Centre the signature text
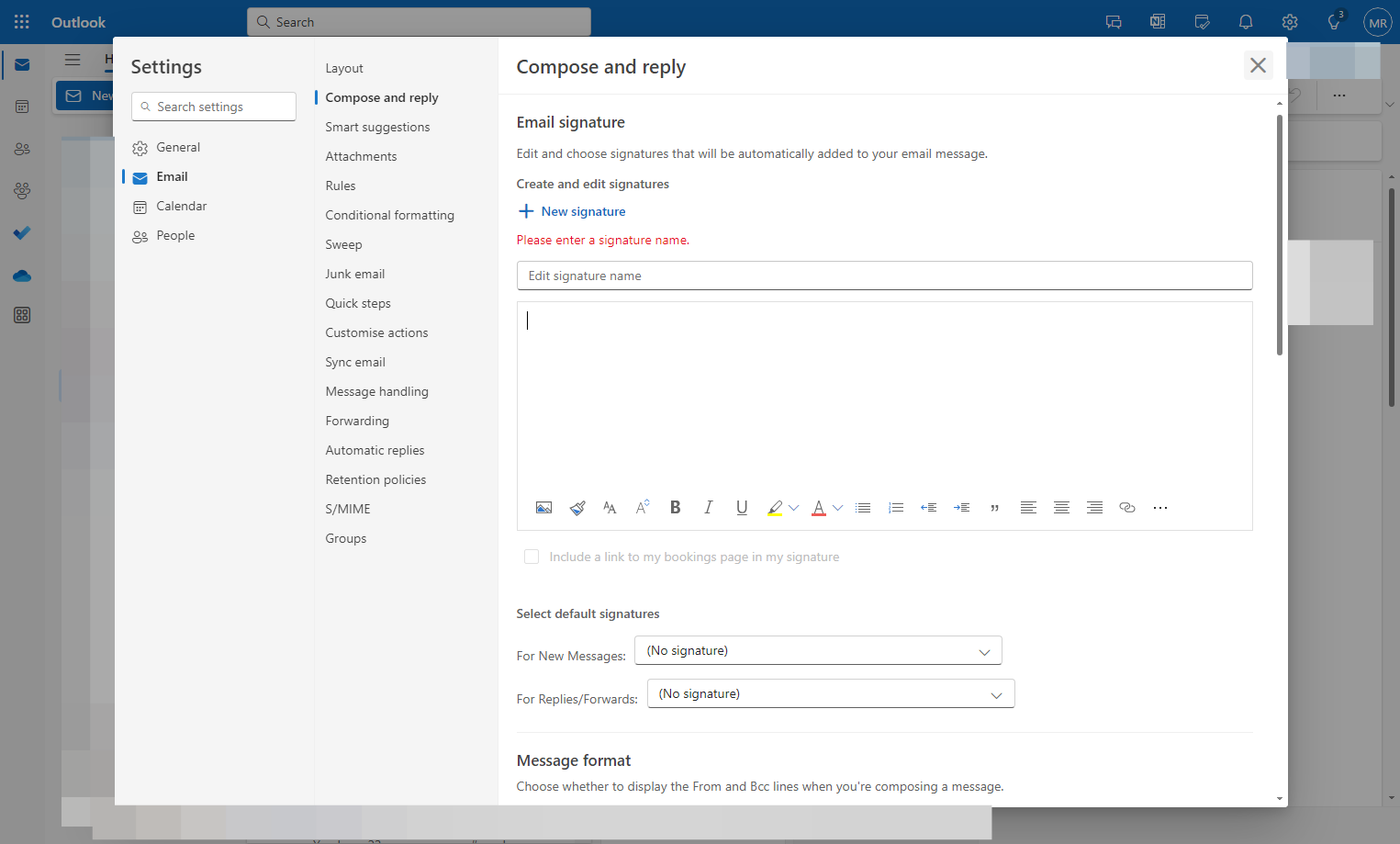The height and width of the screenshot is (844, 1400). 1061,508
